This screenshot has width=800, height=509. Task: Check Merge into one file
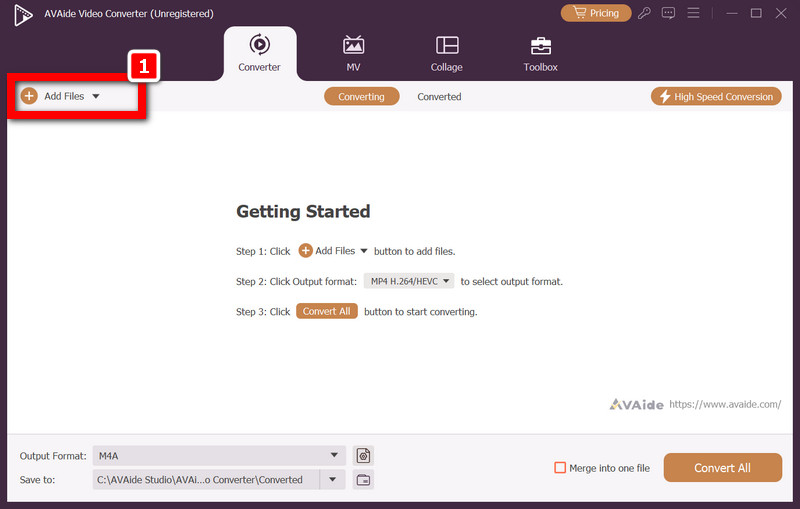click(x=560, y=468)
